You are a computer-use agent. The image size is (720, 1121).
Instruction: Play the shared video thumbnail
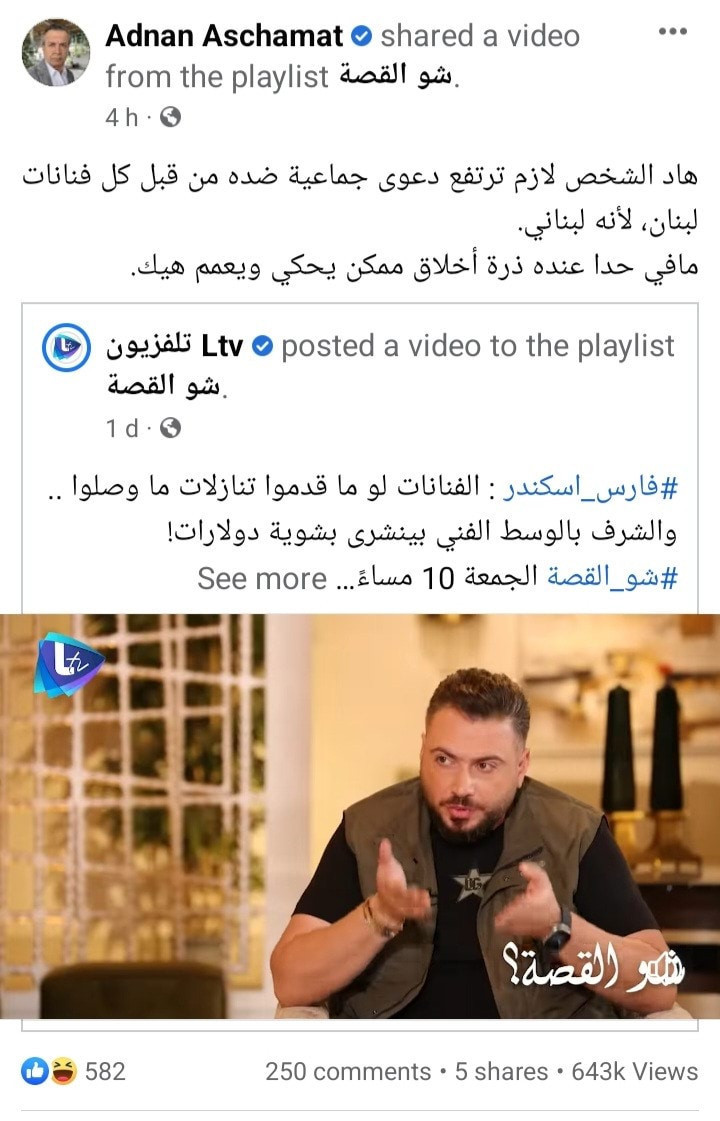click(x=360, y=816)
